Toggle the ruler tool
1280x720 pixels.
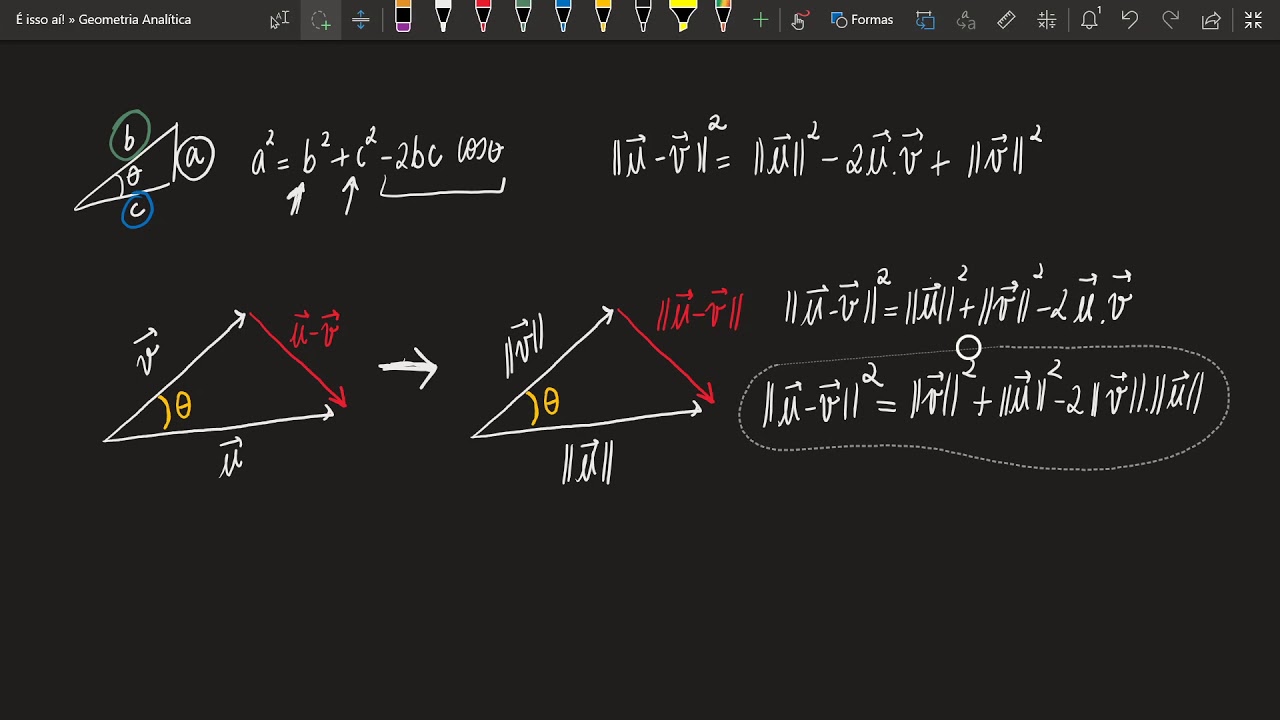pos(1007,20)
